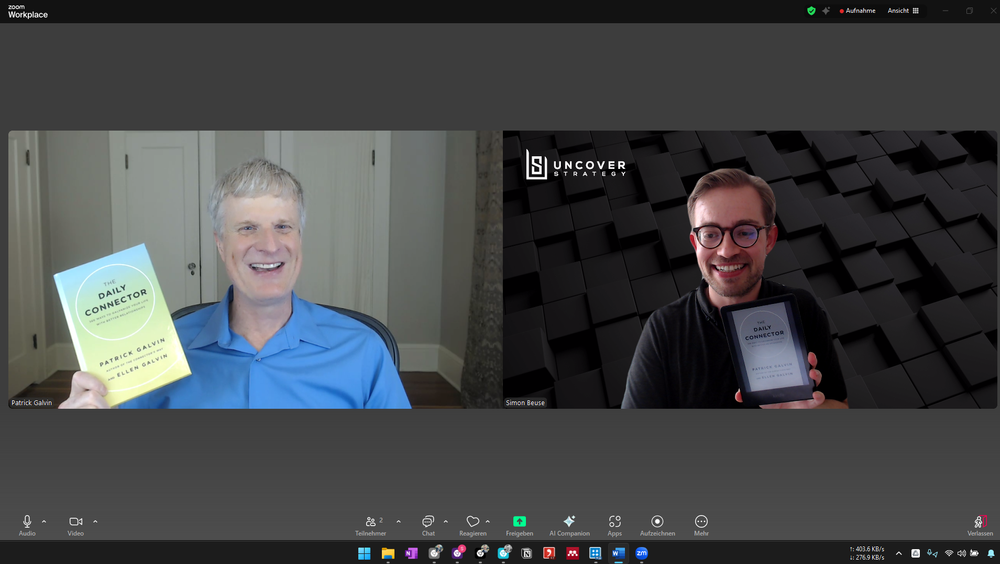This screenshot has height=564, width=1000.
Task: Open the battery tray icon
Action: tap(974, 553)
